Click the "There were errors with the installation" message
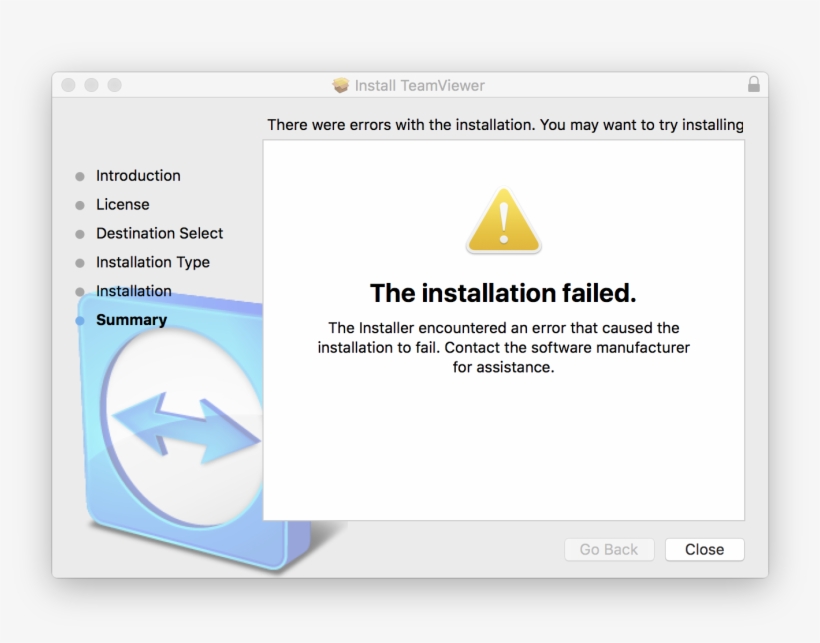This screenshot has height=643, width=820. (x=505, y=125)
